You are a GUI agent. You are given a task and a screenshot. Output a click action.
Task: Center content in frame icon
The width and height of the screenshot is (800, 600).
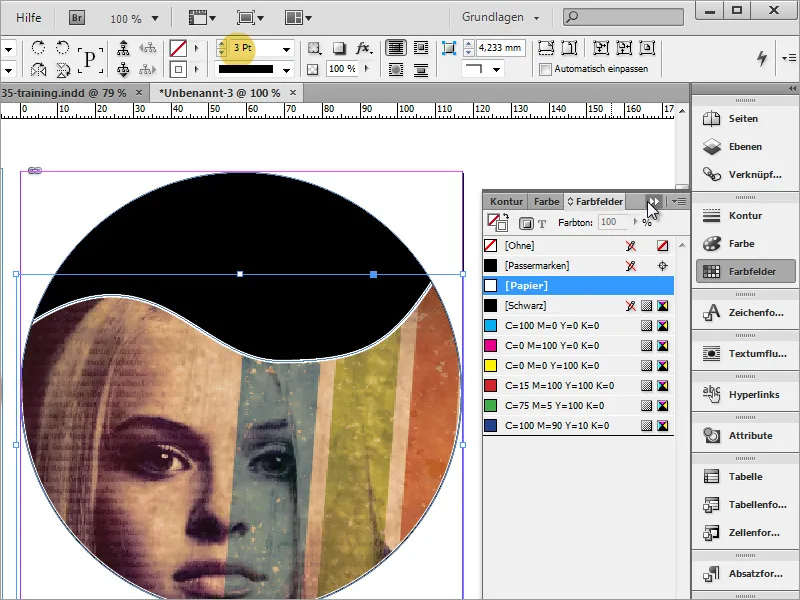coord(647,48)
